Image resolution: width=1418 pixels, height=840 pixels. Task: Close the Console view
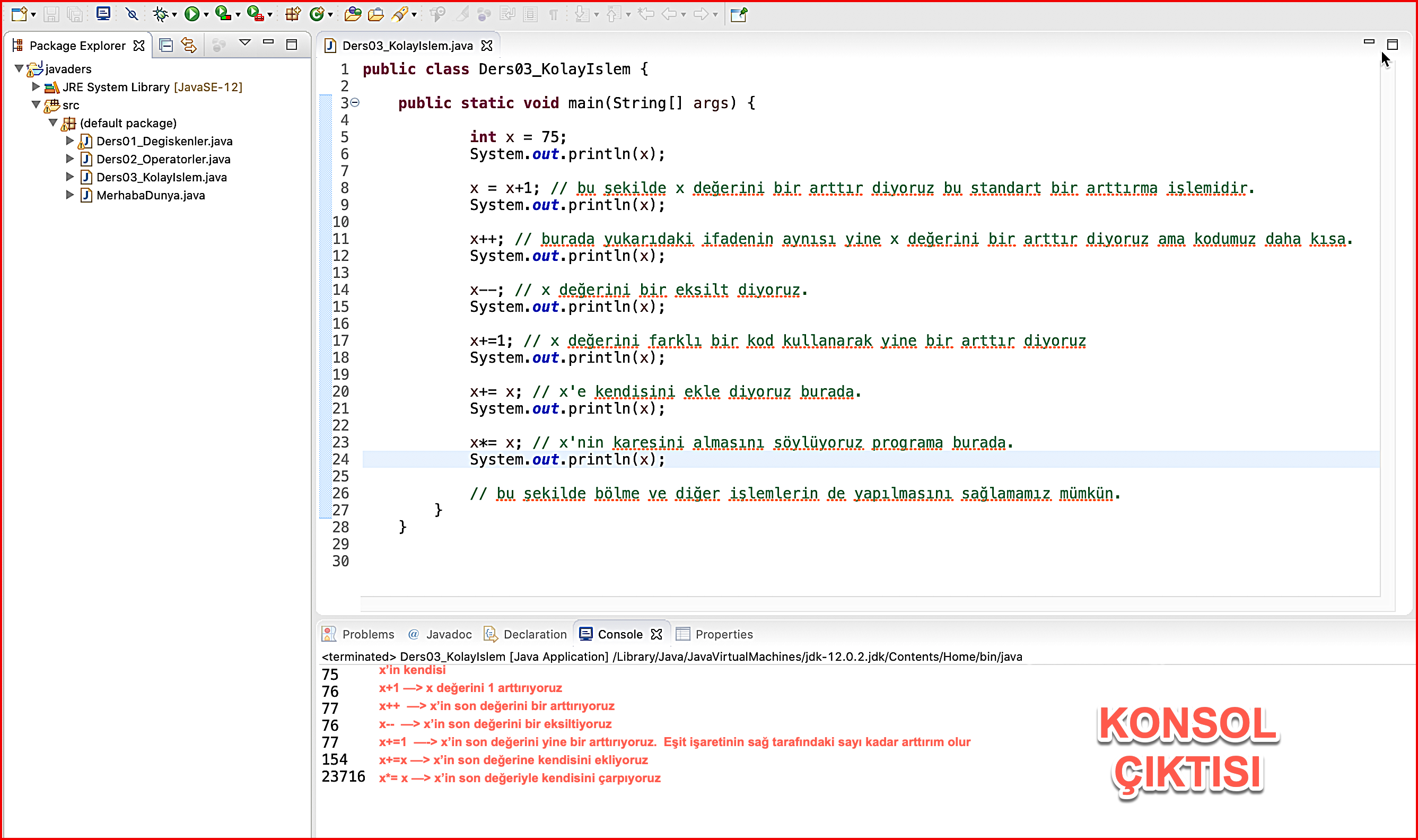pos(657,634)
